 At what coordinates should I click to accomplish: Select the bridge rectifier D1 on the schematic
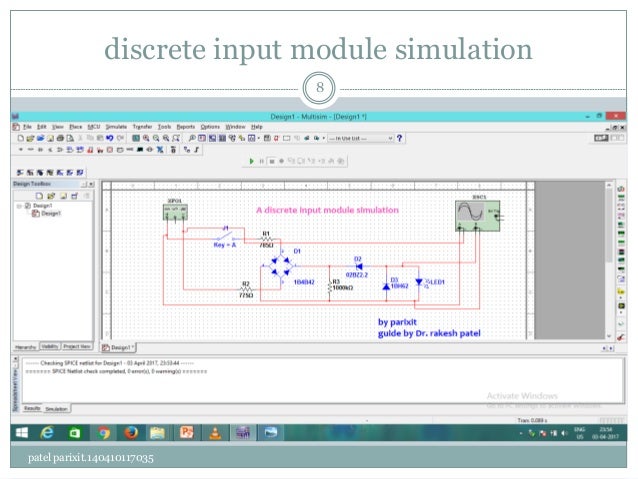[x=280, y=266]
